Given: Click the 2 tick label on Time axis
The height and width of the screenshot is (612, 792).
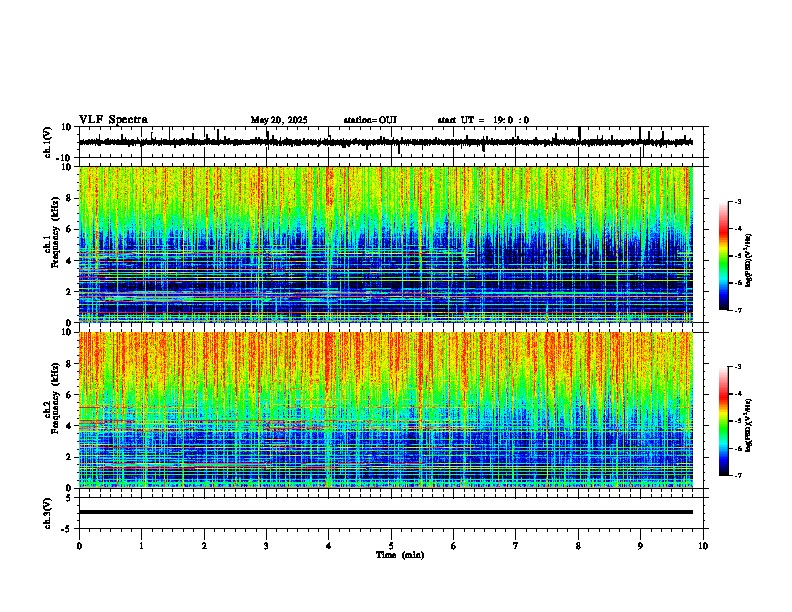Looking at the screenshot, I should click(x=204, y=546).
